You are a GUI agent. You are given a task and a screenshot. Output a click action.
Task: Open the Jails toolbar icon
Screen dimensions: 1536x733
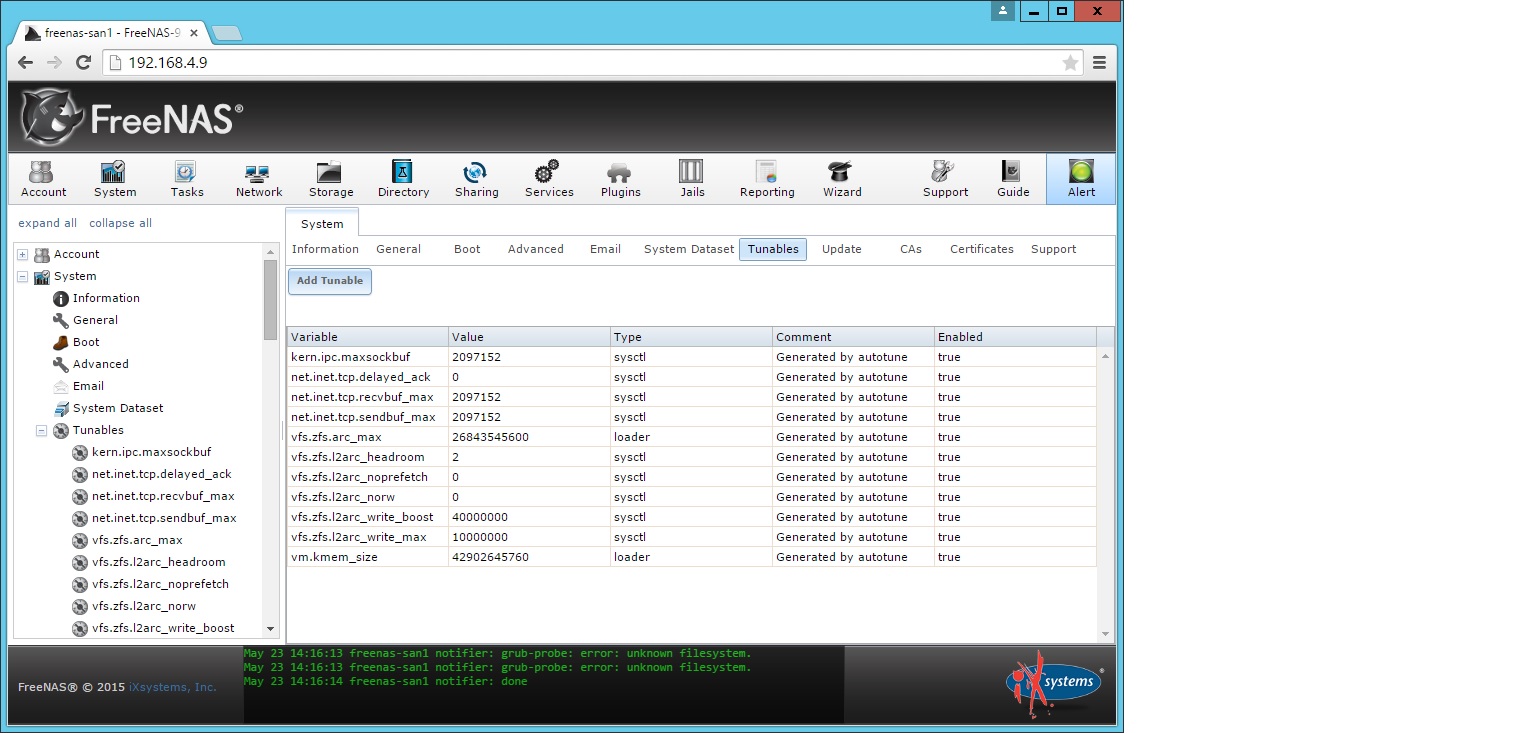click(x=692, y=179)
